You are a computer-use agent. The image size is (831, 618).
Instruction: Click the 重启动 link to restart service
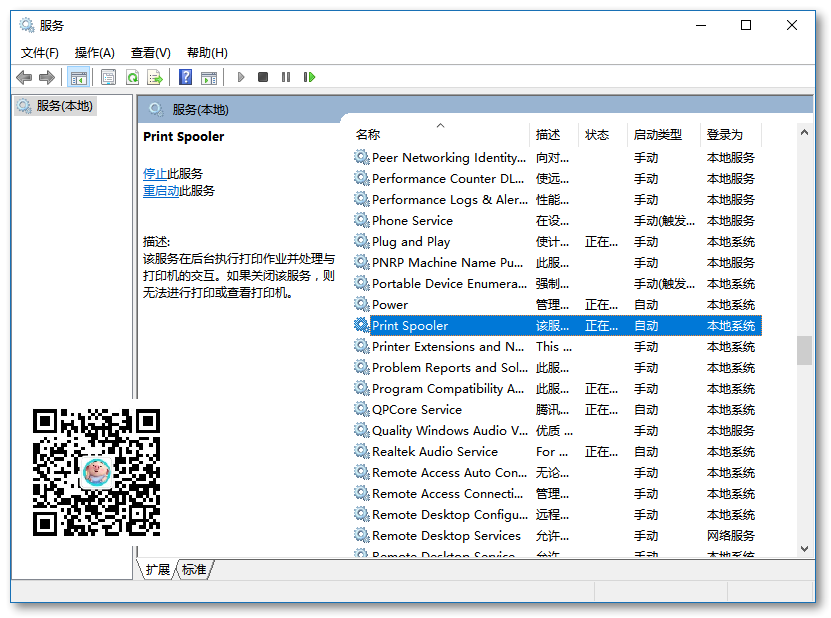pos(161,190)
